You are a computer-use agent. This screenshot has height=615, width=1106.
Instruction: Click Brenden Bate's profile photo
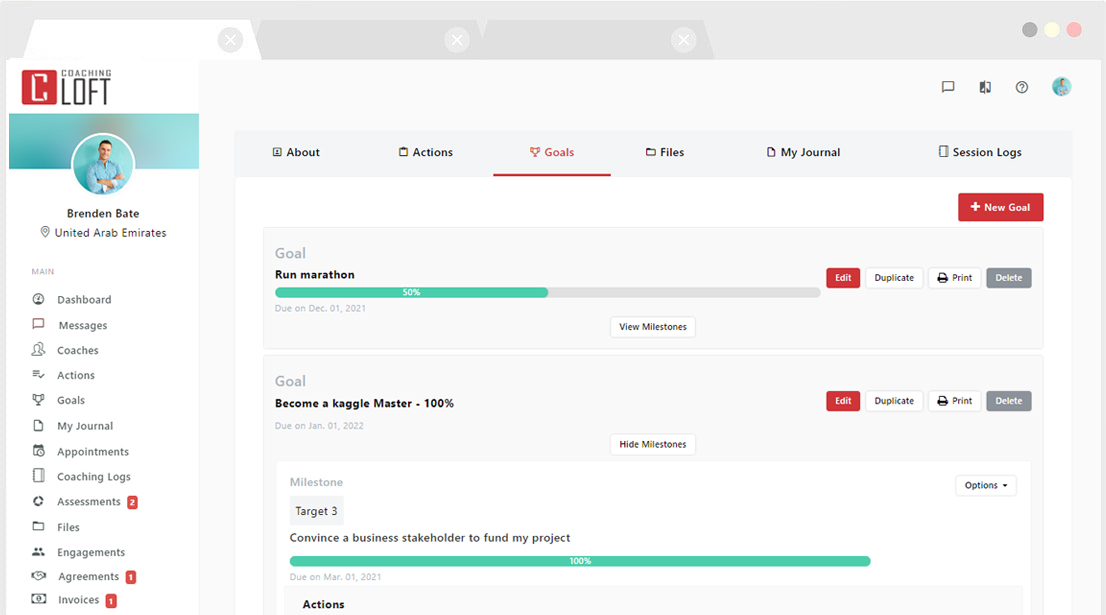point(103,165)
